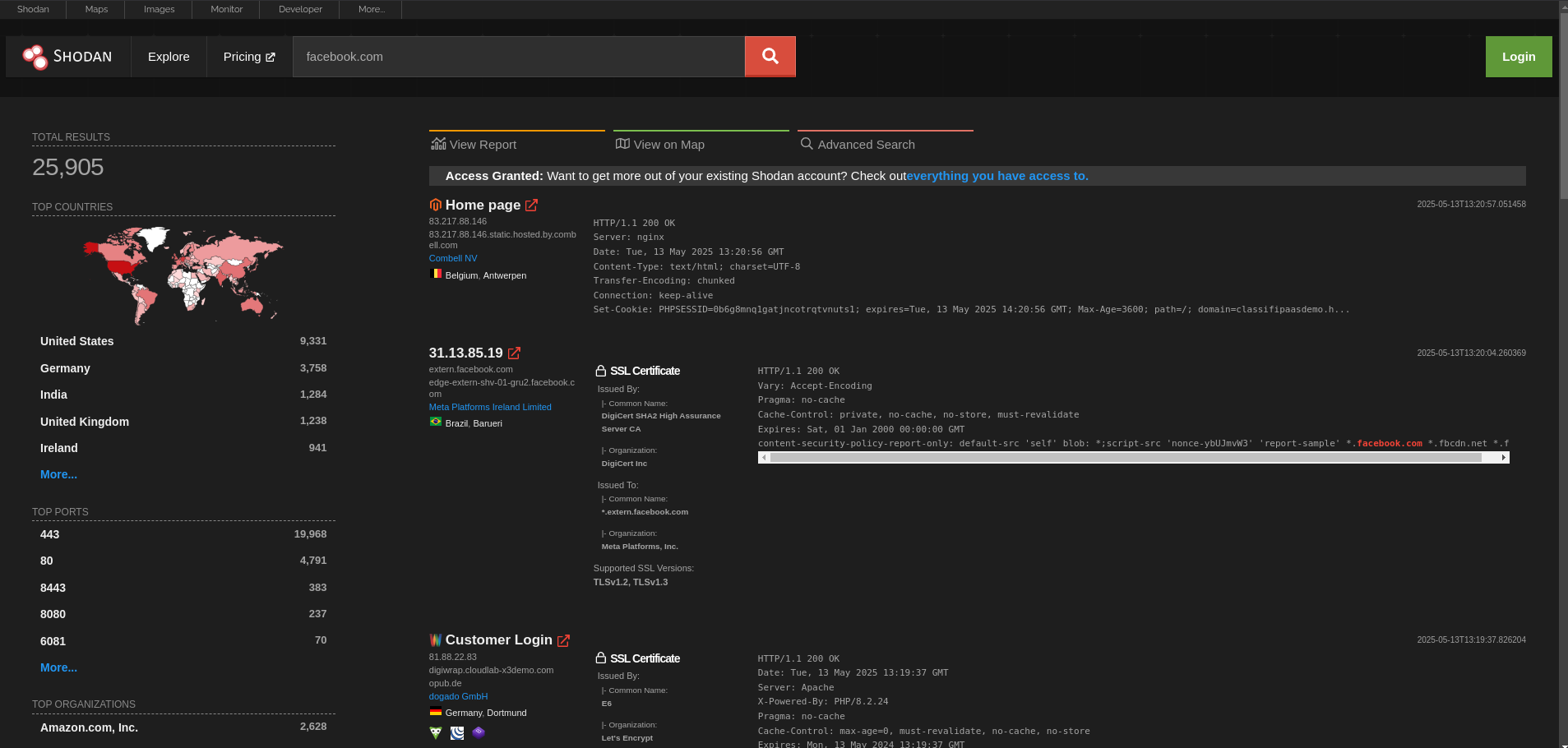Image resolution: width=1568 pixels, height=748 pixels.
Task: Click the right arrow of the HTTP banner scrollbar
Action: (1503, 457)
